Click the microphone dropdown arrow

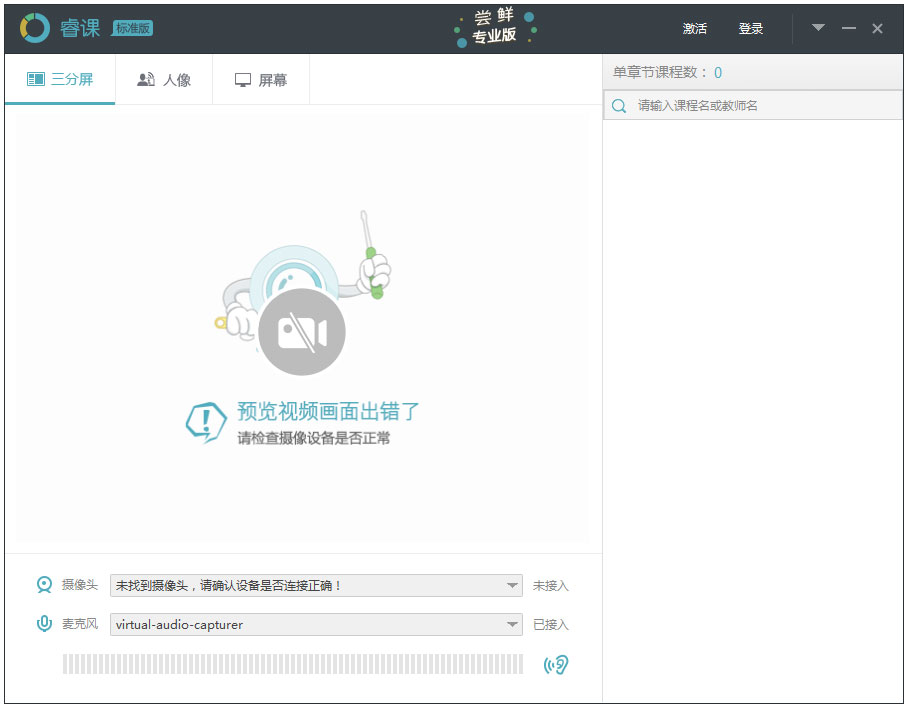[x=511, y=624]
